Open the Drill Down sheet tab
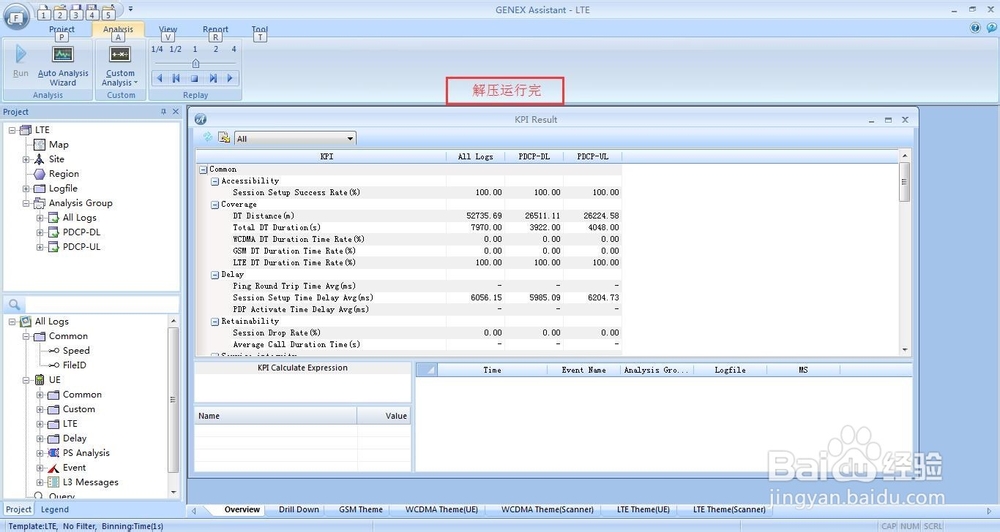The width and height of the screenshot is (1000, 532). [298, 510]
